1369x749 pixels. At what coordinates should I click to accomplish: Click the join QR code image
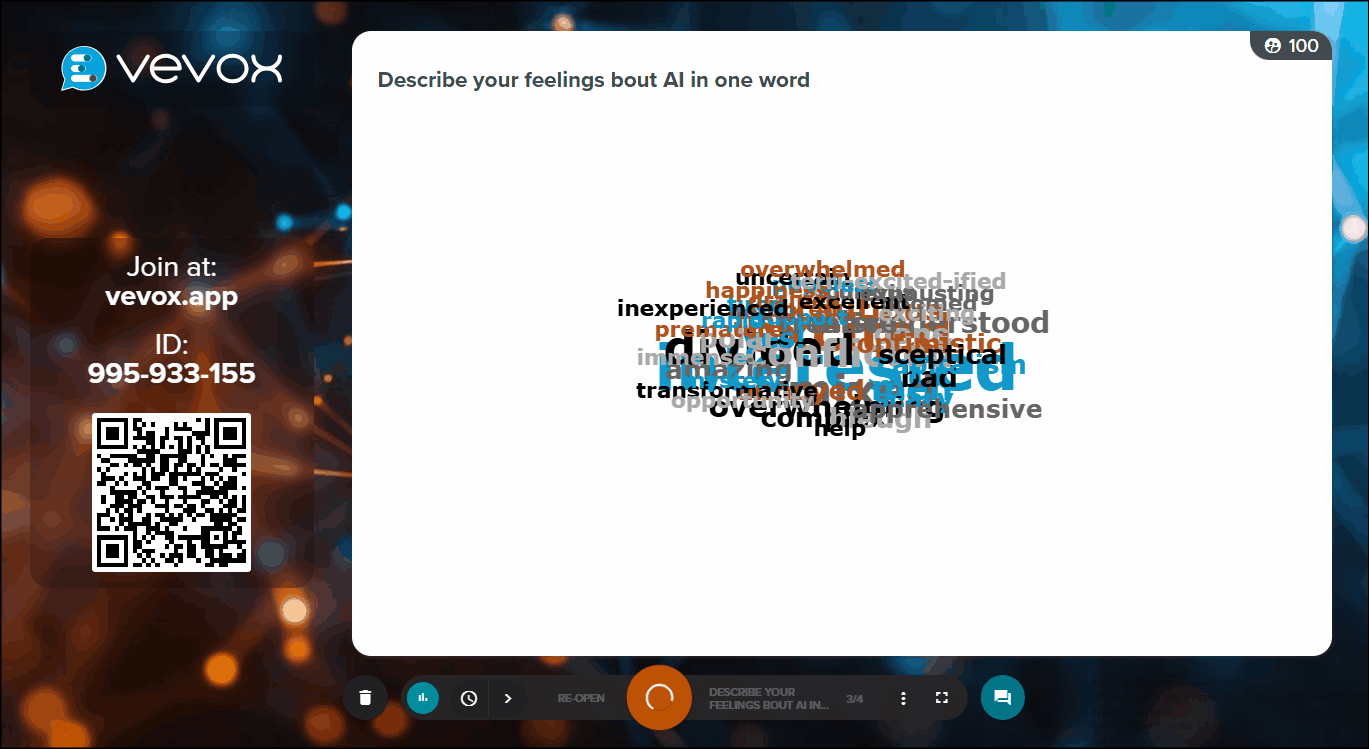tap(171, 492)
